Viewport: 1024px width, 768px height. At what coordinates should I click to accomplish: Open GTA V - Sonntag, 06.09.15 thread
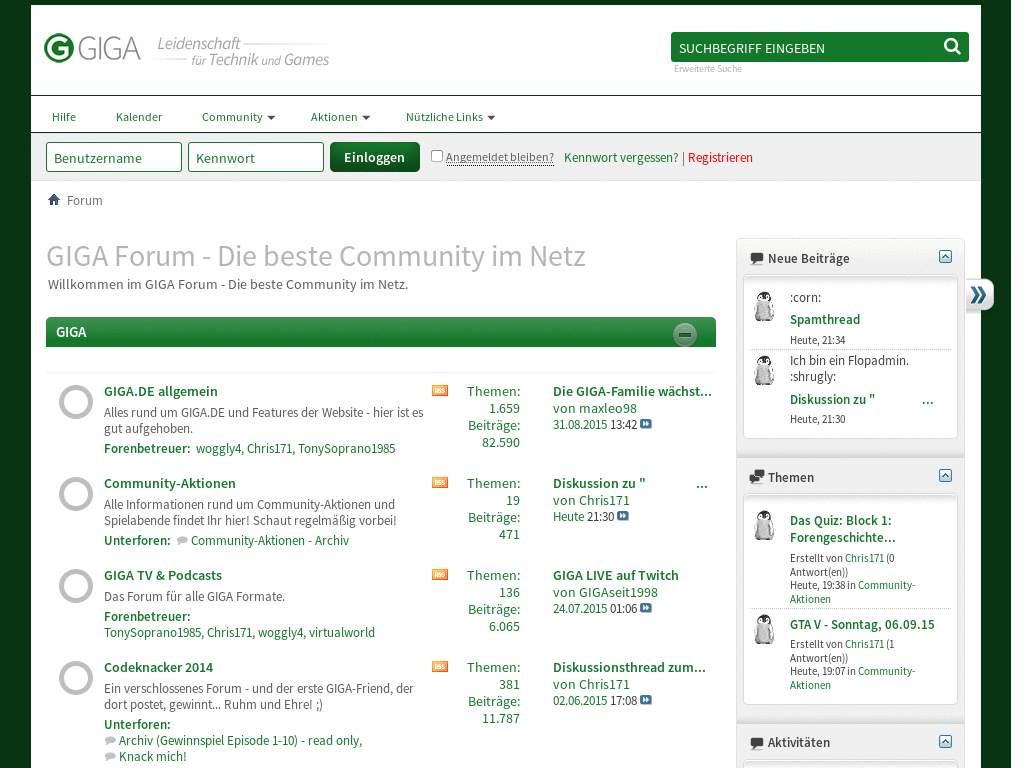click(862, 624)
